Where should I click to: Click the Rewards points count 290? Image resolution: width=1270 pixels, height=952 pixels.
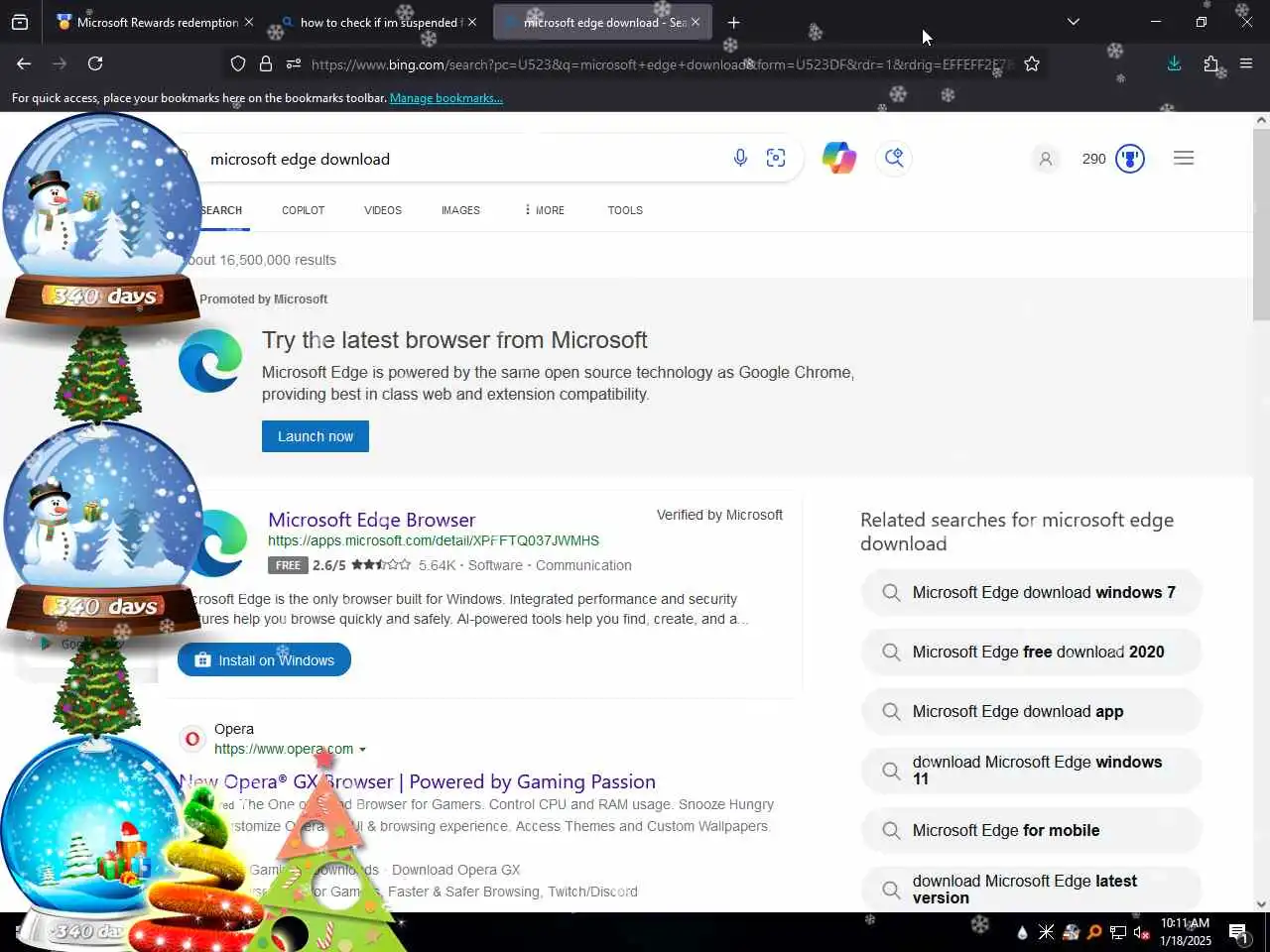(1093, 159)
